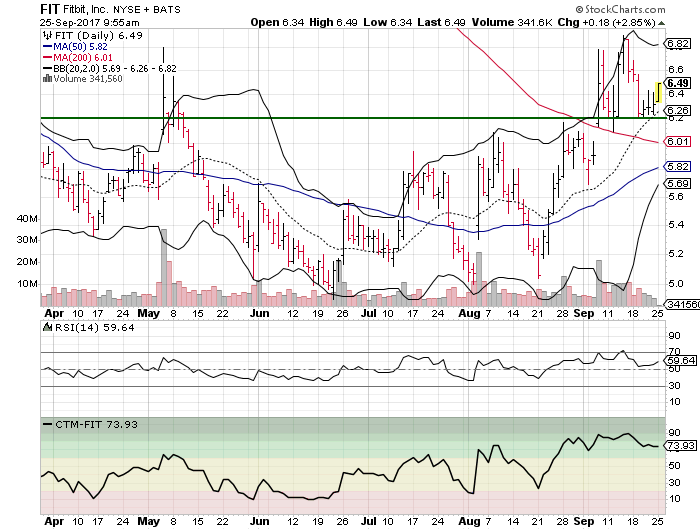Click the blue 5.82 MA(50) flag on the price axis
The image size is (700, 530).
(678, 167)
